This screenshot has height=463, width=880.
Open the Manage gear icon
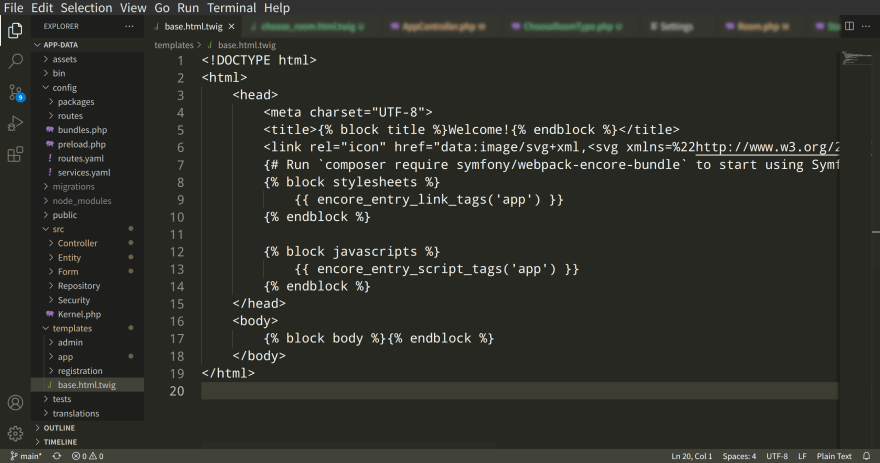point(15,433)
